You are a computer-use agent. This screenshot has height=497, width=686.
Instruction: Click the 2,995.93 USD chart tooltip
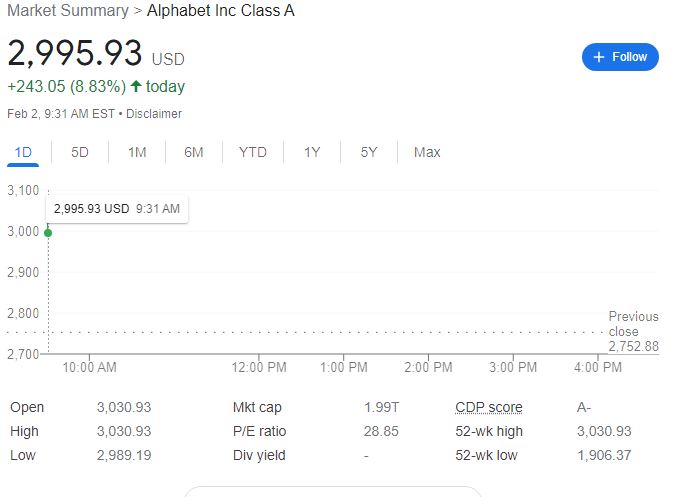117,209
